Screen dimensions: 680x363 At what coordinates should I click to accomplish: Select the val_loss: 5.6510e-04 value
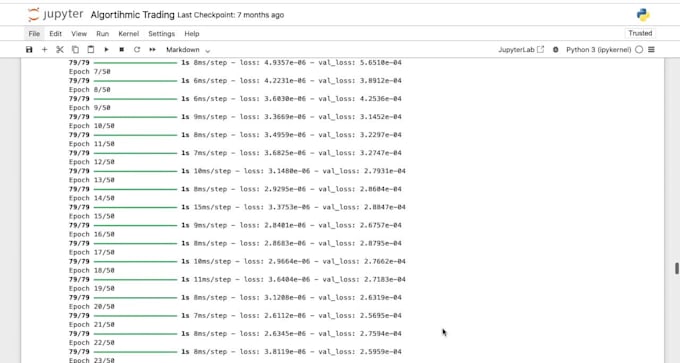click(360, 62)
